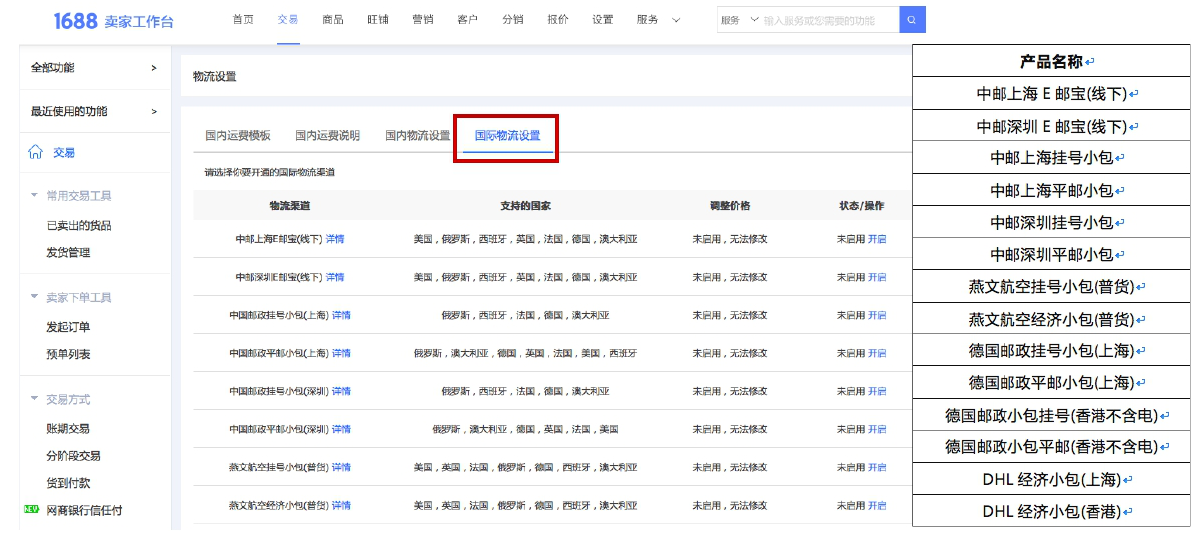The image size is (1196, 534).
Task: Click the blue search magnifier button
Action: point(912,20)
